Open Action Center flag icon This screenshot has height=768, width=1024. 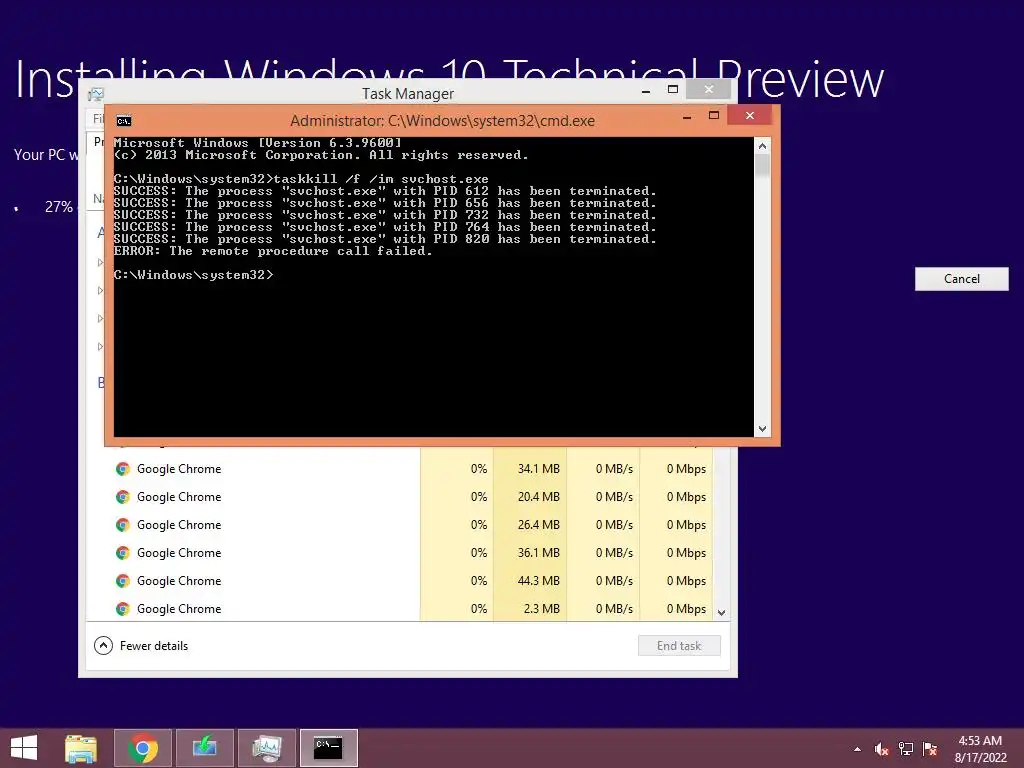coord(930,749)
